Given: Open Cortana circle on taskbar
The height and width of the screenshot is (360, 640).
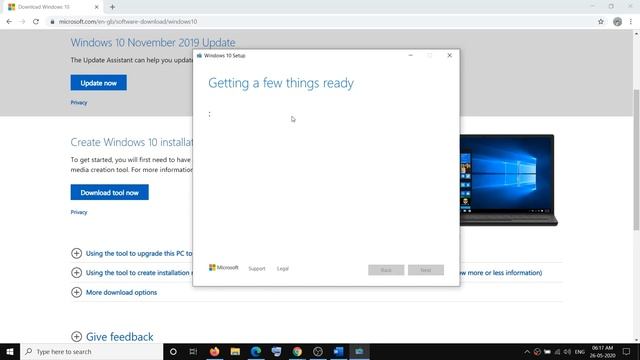Looking at the screenshot, I should point(173,351).
